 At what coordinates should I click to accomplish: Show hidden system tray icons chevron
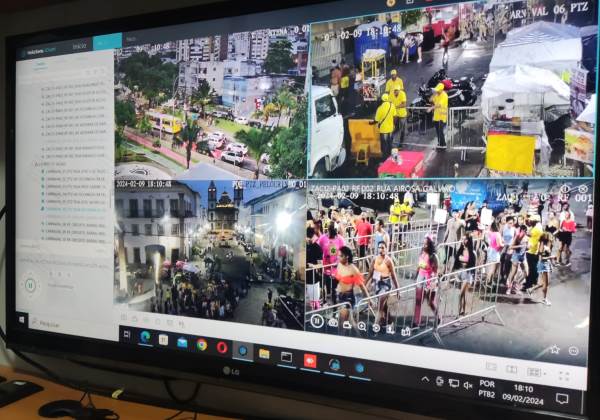425,379
